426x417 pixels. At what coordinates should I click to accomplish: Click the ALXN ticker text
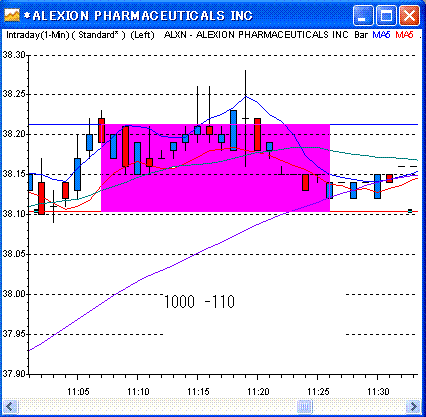(175, 35)
